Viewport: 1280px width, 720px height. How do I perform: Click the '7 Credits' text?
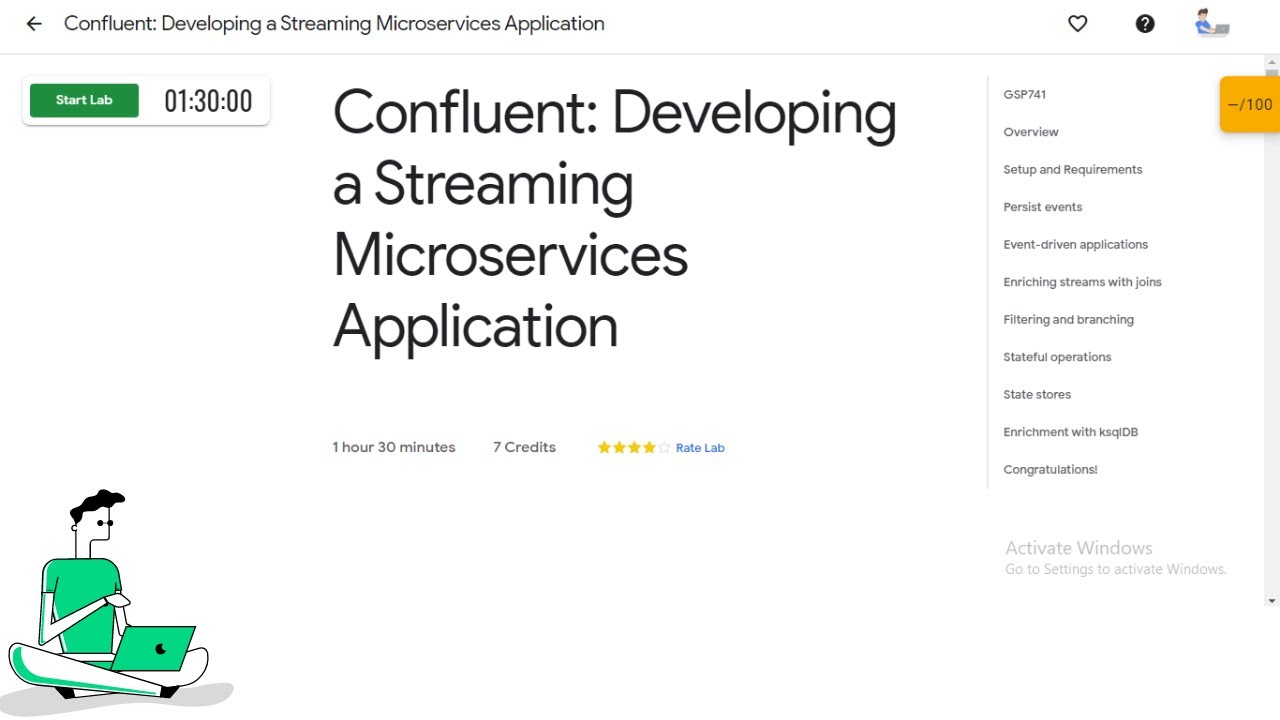point(524,447)
